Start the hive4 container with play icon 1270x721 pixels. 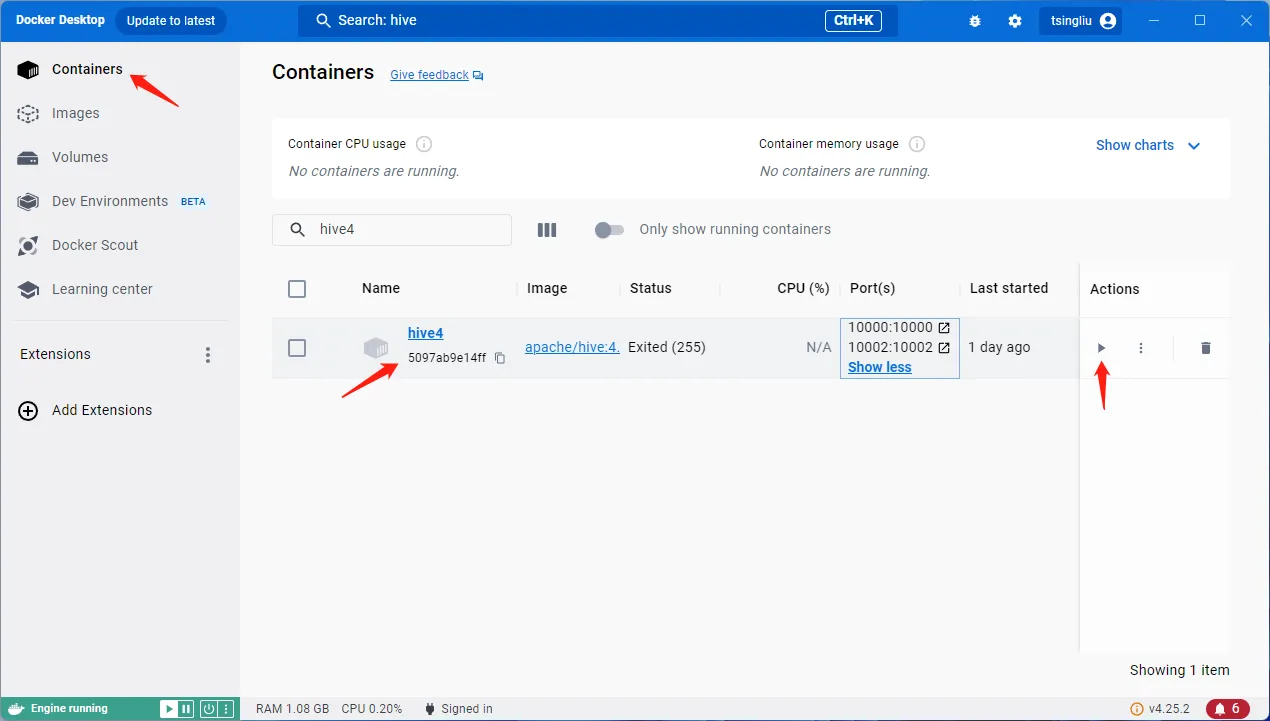tap(1101, 348)
